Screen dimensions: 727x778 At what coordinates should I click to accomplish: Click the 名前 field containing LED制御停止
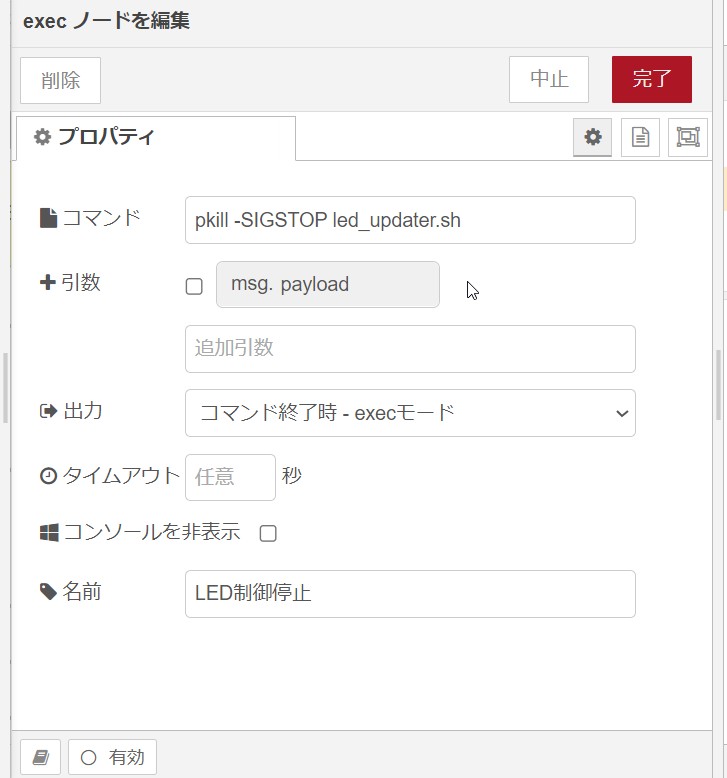pos(410,594)
